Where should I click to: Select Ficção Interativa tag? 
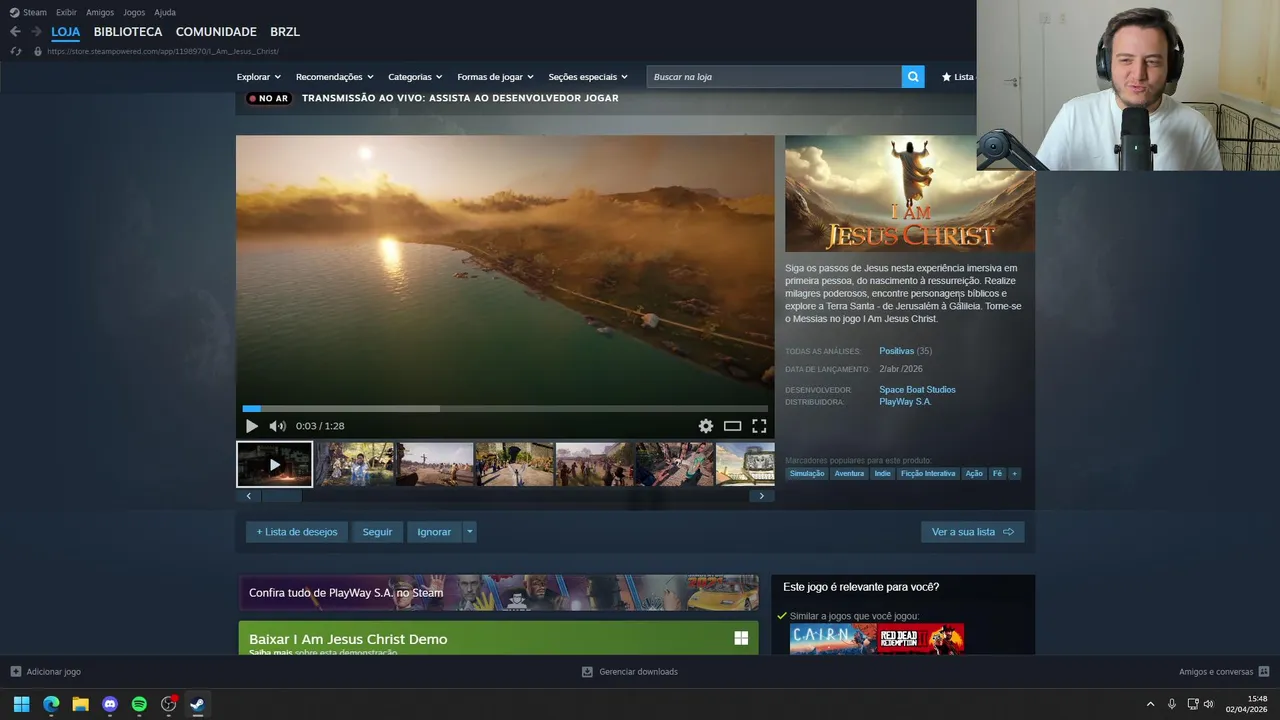point(928,474)
